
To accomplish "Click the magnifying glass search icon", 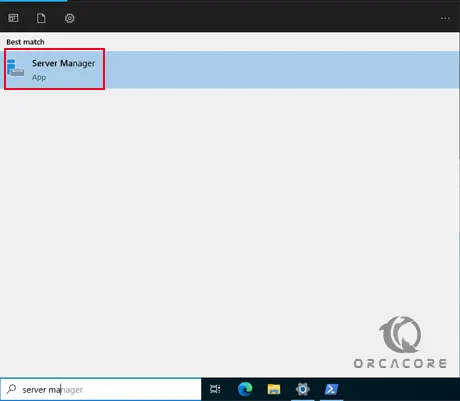I will tap(11, 389).
